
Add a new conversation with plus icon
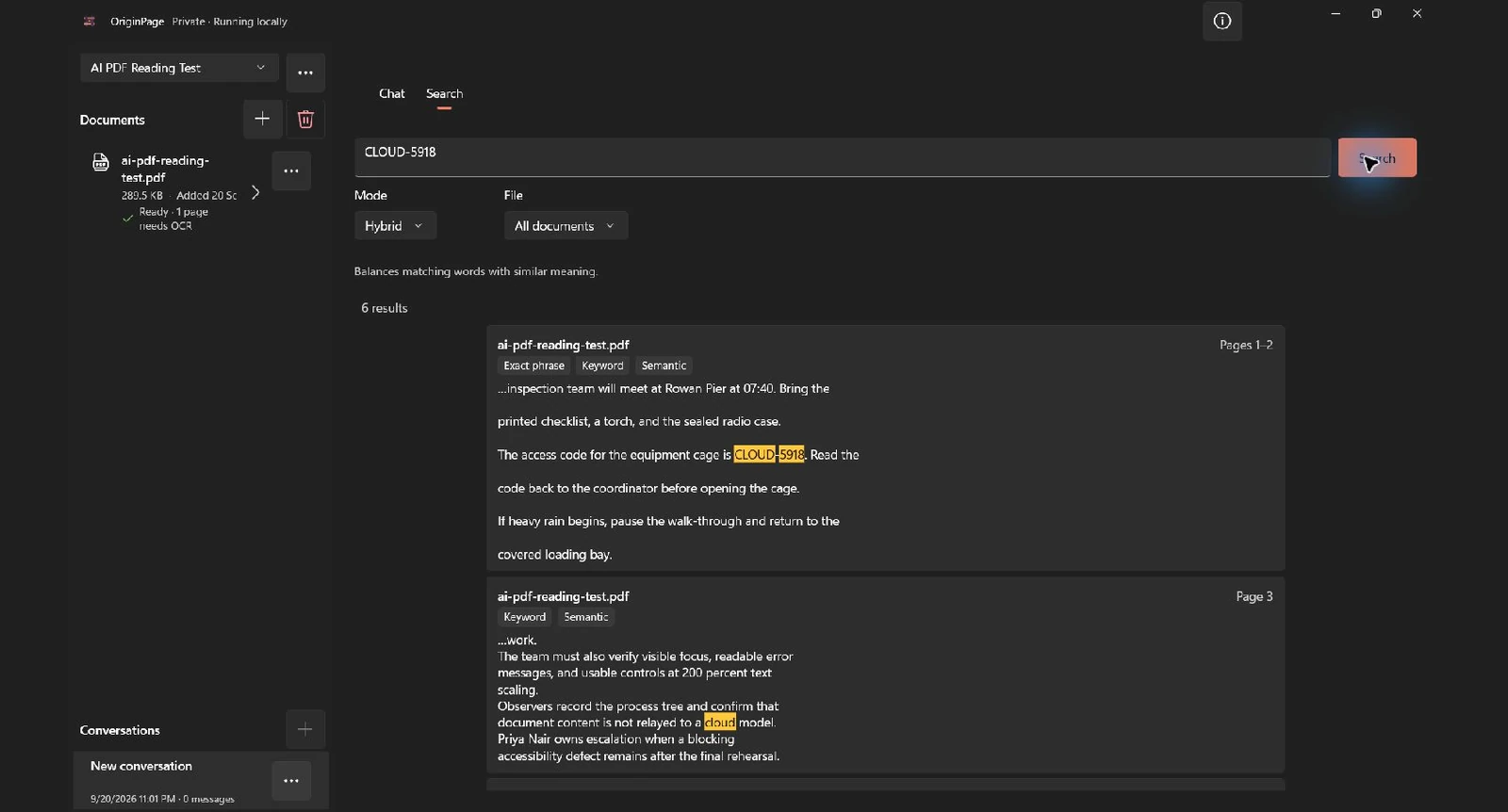pyautogui.click(x=304, y=729)
